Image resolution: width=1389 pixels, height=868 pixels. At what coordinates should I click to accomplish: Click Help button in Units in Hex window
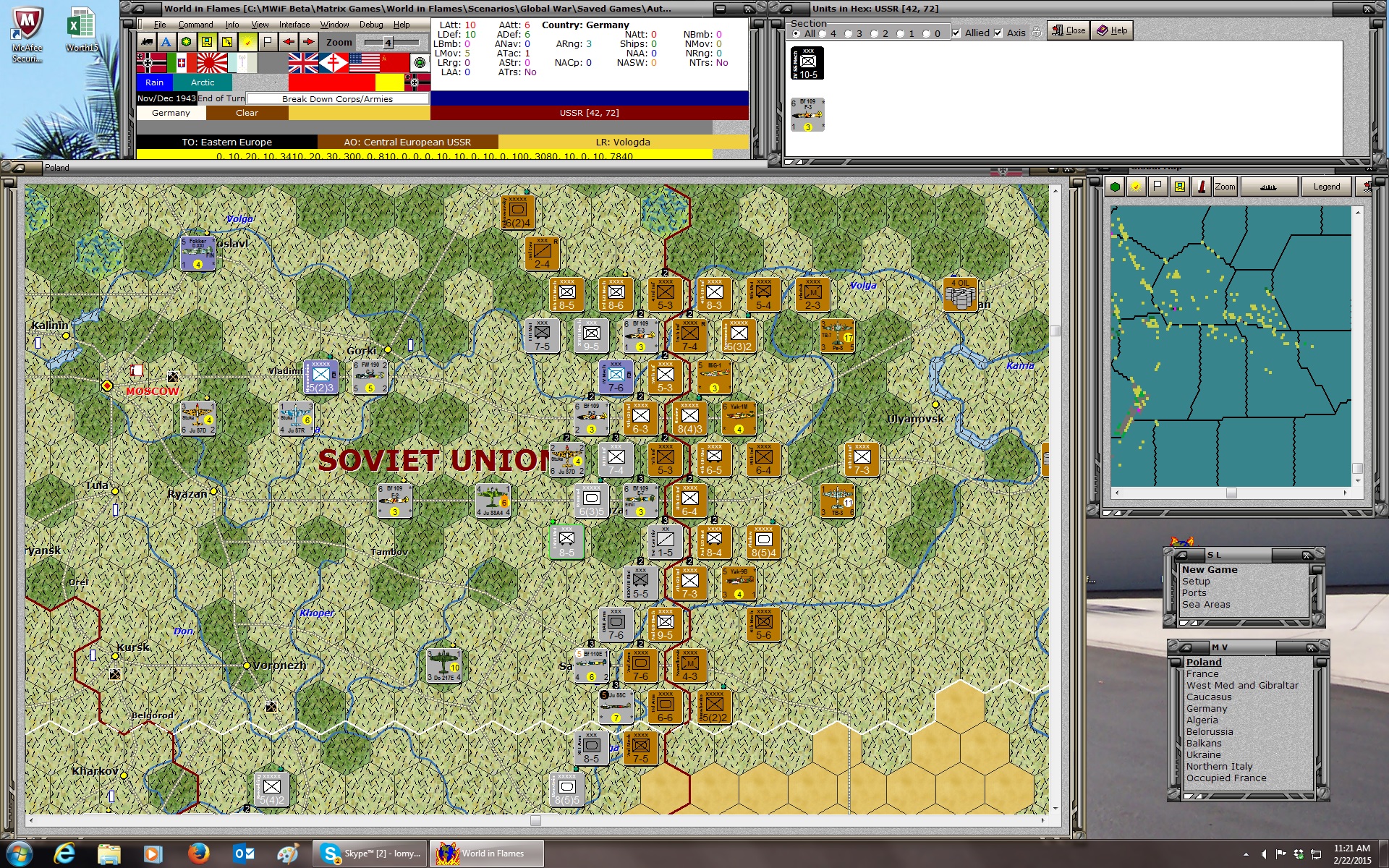pos(1112,30)
